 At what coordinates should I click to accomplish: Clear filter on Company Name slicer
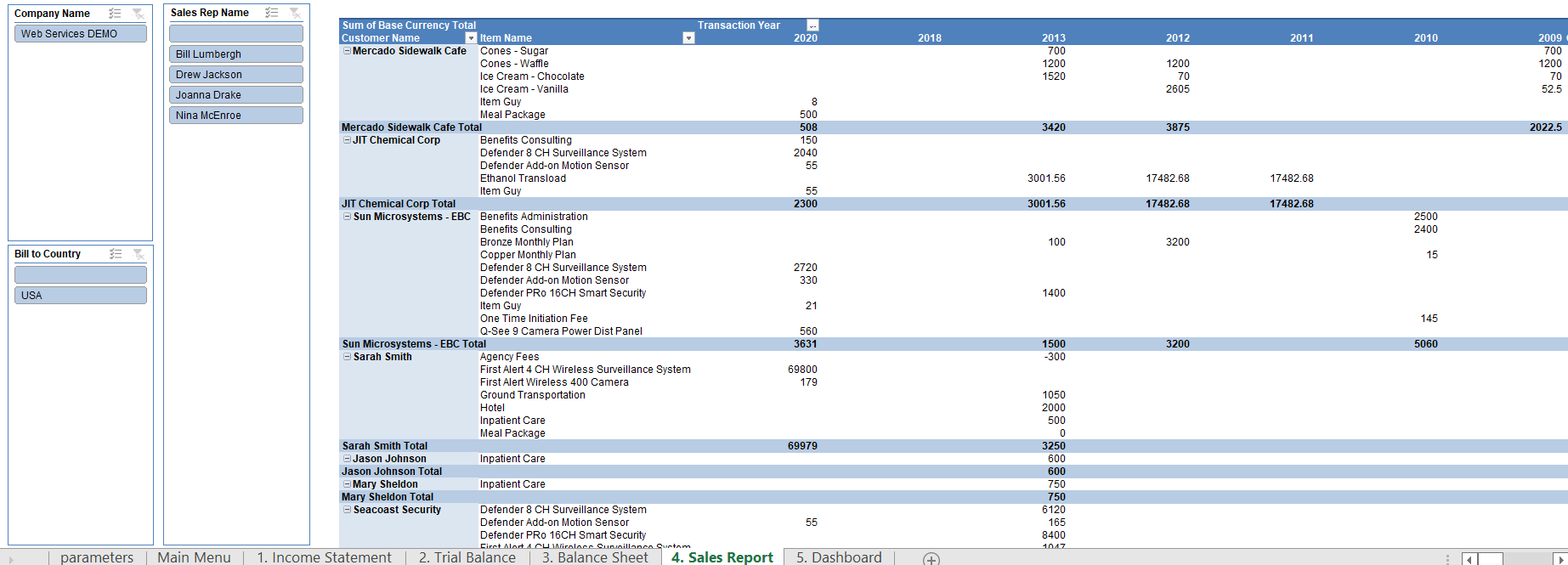tap(139, 14)
